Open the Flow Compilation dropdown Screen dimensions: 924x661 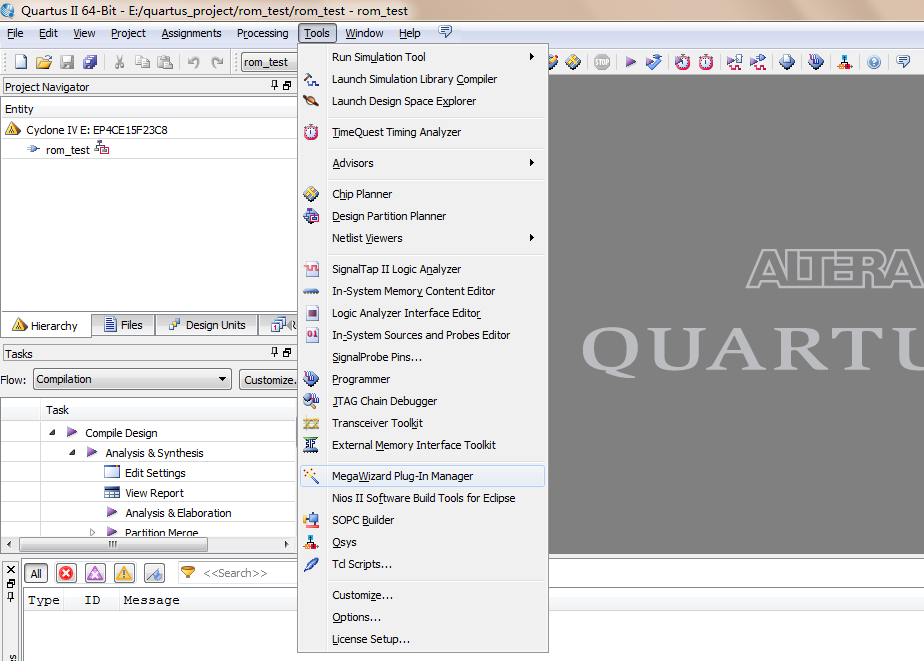pyautogui.click(x=132, y=379)
